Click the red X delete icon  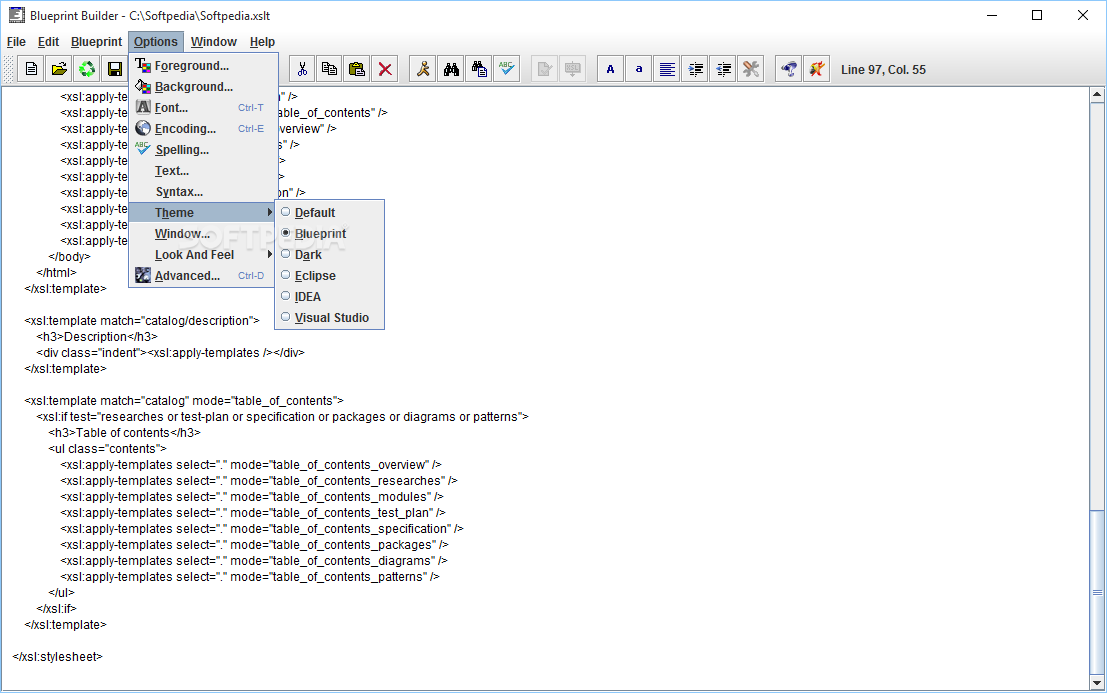(385, 69)
